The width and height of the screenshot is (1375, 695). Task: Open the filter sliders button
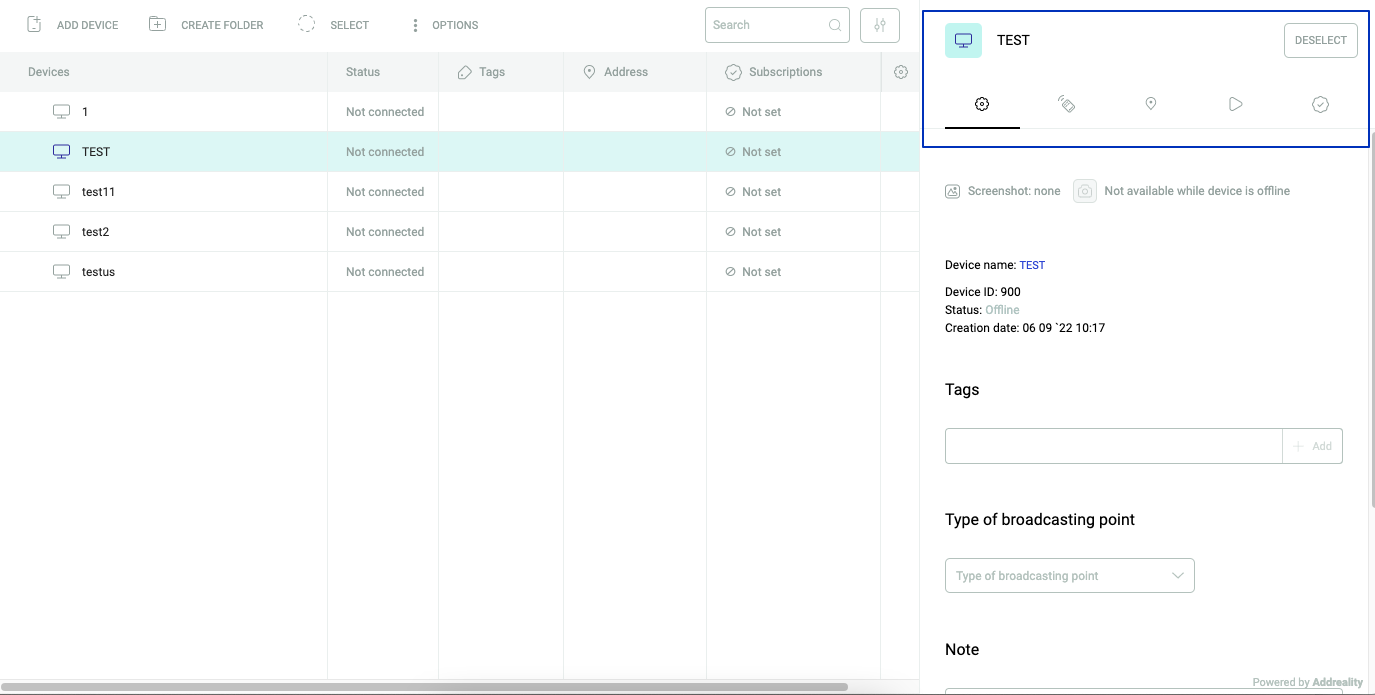(880, 25)
